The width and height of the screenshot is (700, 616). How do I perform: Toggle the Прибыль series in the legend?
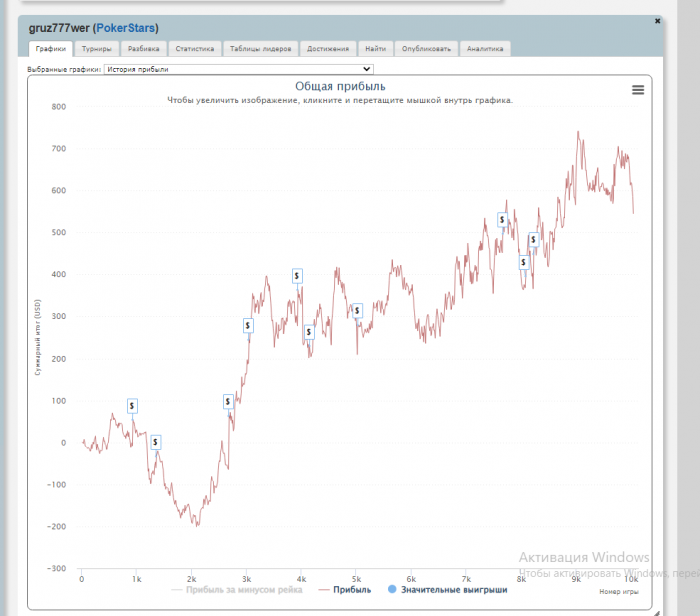[345, 590]
